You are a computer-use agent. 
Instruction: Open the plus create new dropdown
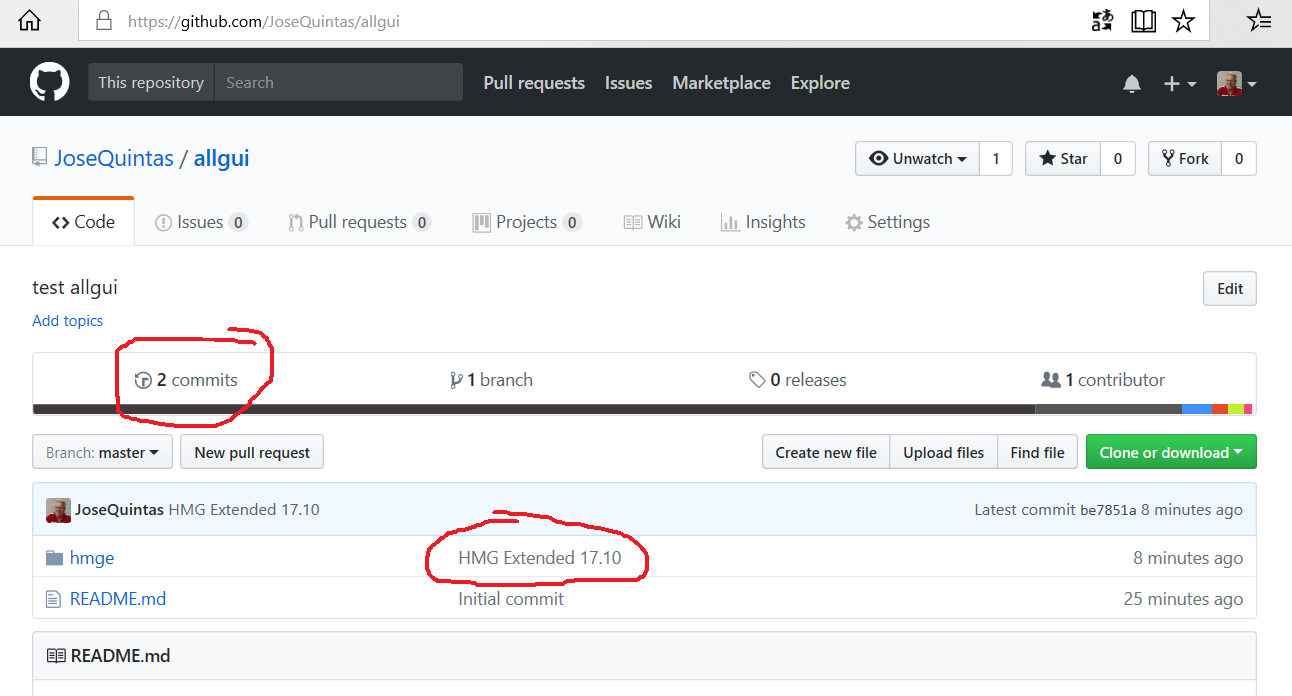click(1180, 84)
